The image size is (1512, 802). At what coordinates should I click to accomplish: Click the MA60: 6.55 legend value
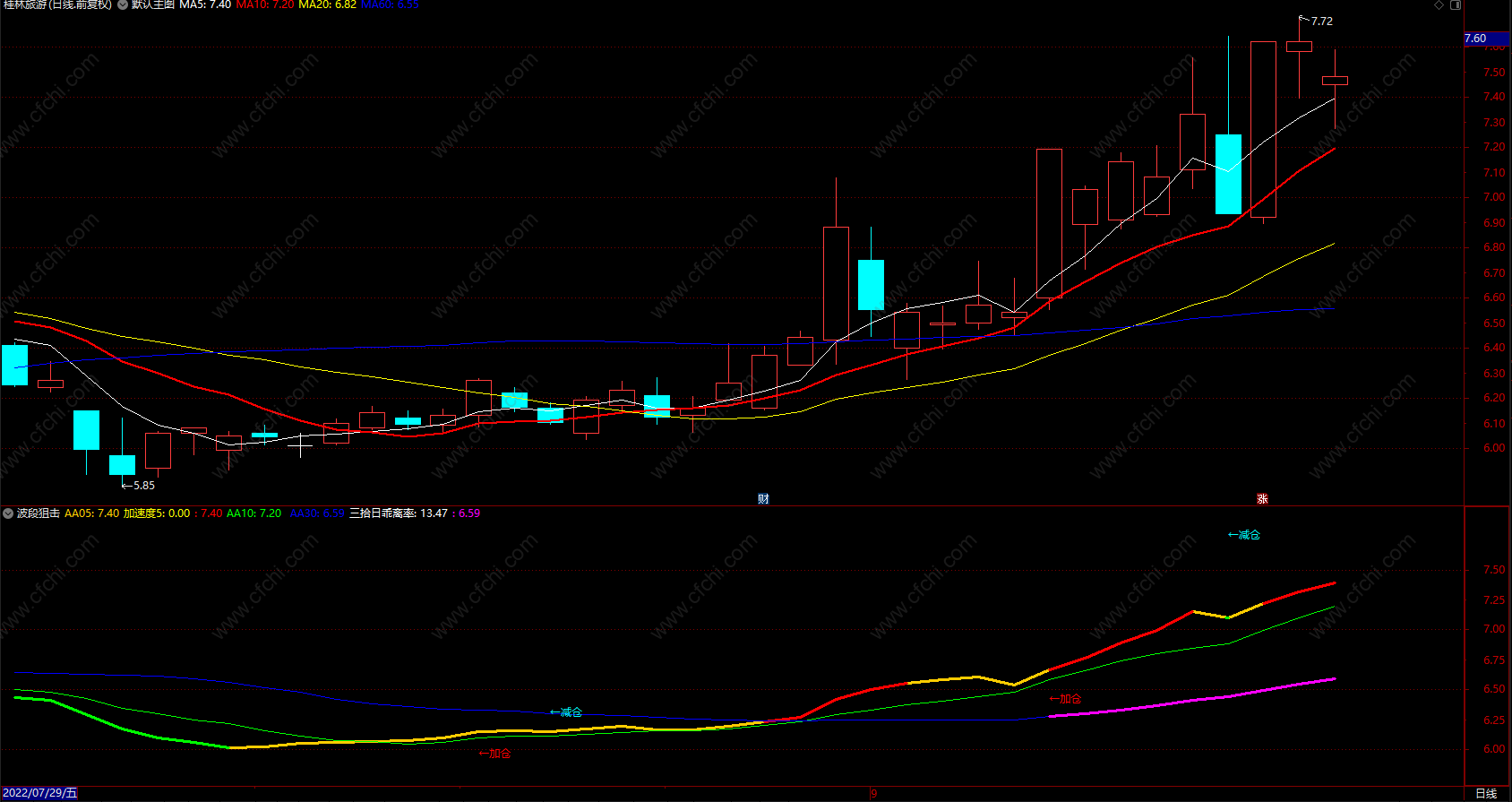coord(390,4)
